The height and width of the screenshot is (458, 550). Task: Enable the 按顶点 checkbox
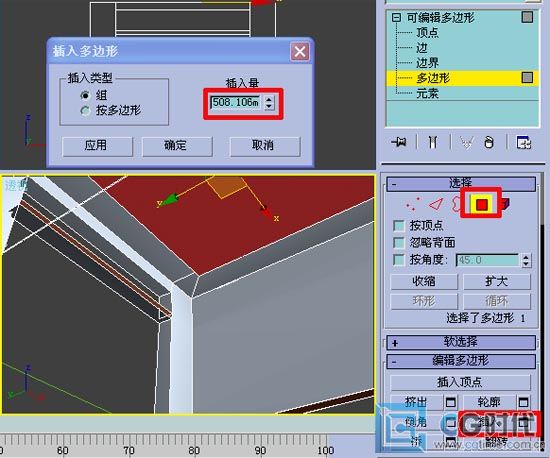399,225
